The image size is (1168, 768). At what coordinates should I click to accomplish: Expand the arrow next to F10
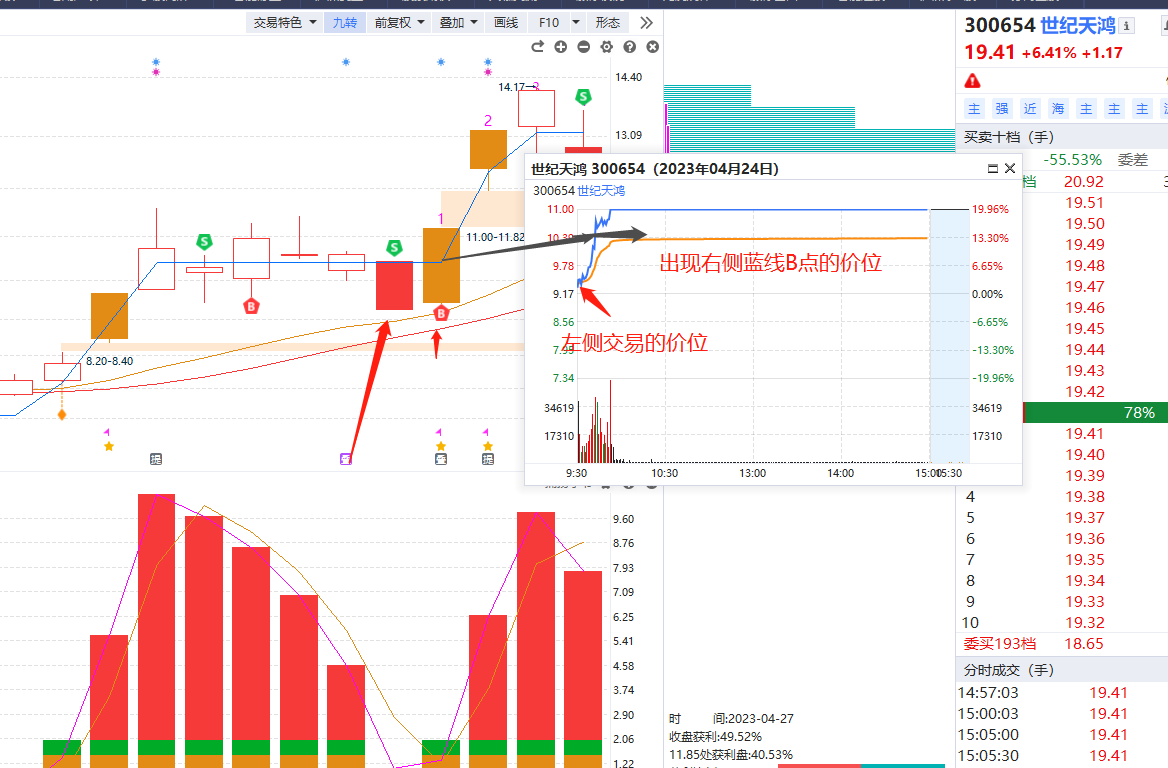click(x=576, y=23)
